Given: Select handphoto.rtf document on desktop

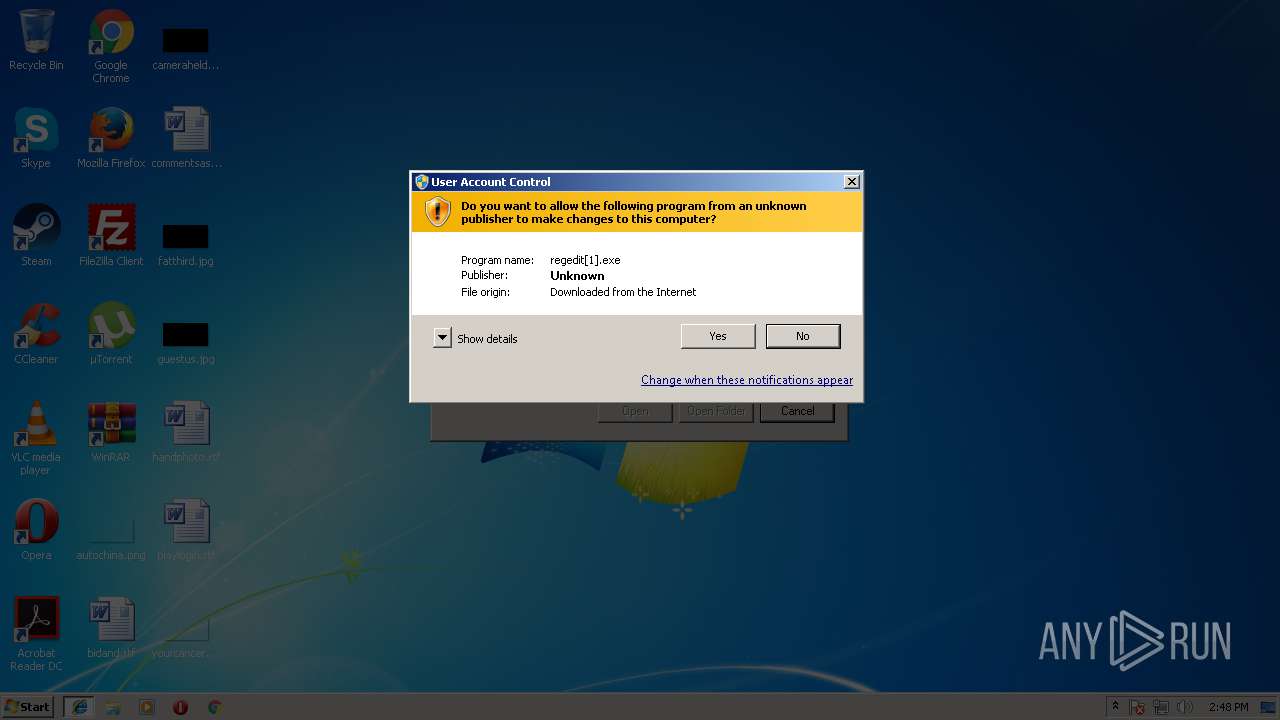Looking at the screenshot, I should click(x=186, y=433).
